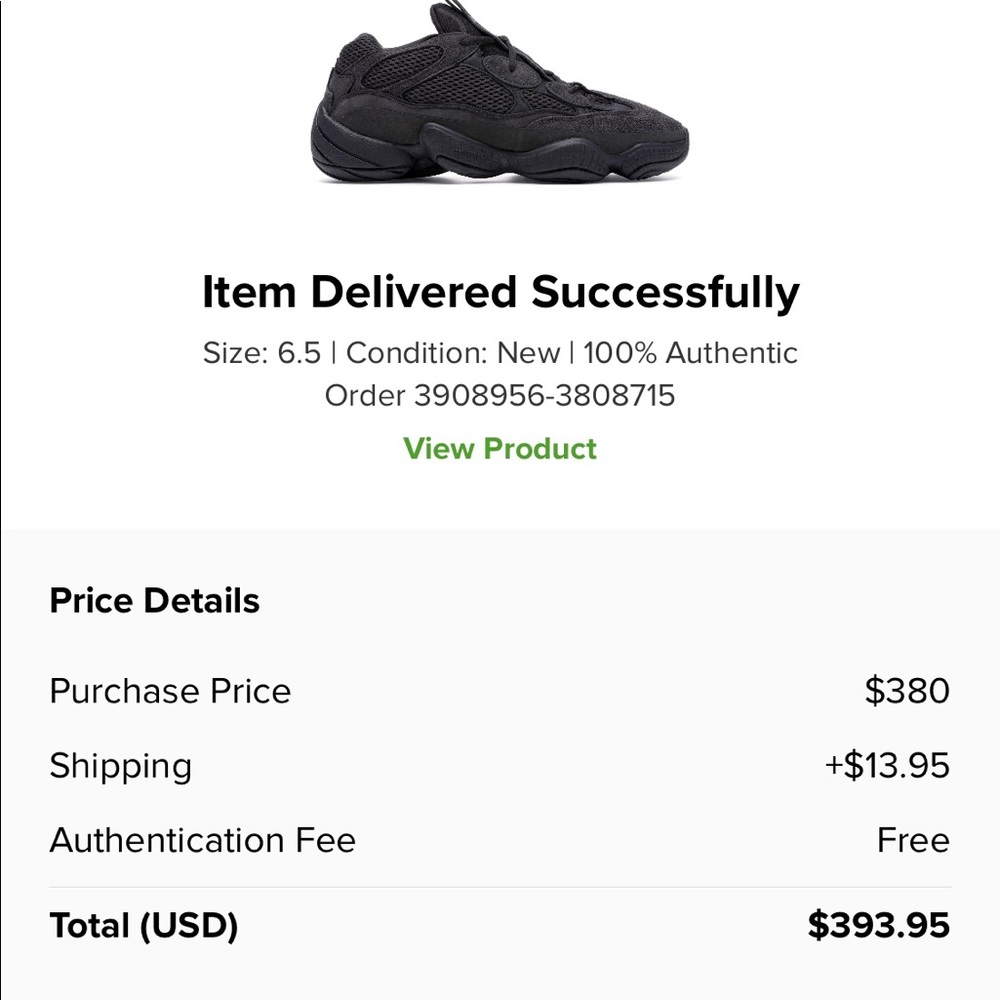
Task: Open the View Product link
Action: pos(499,449)
